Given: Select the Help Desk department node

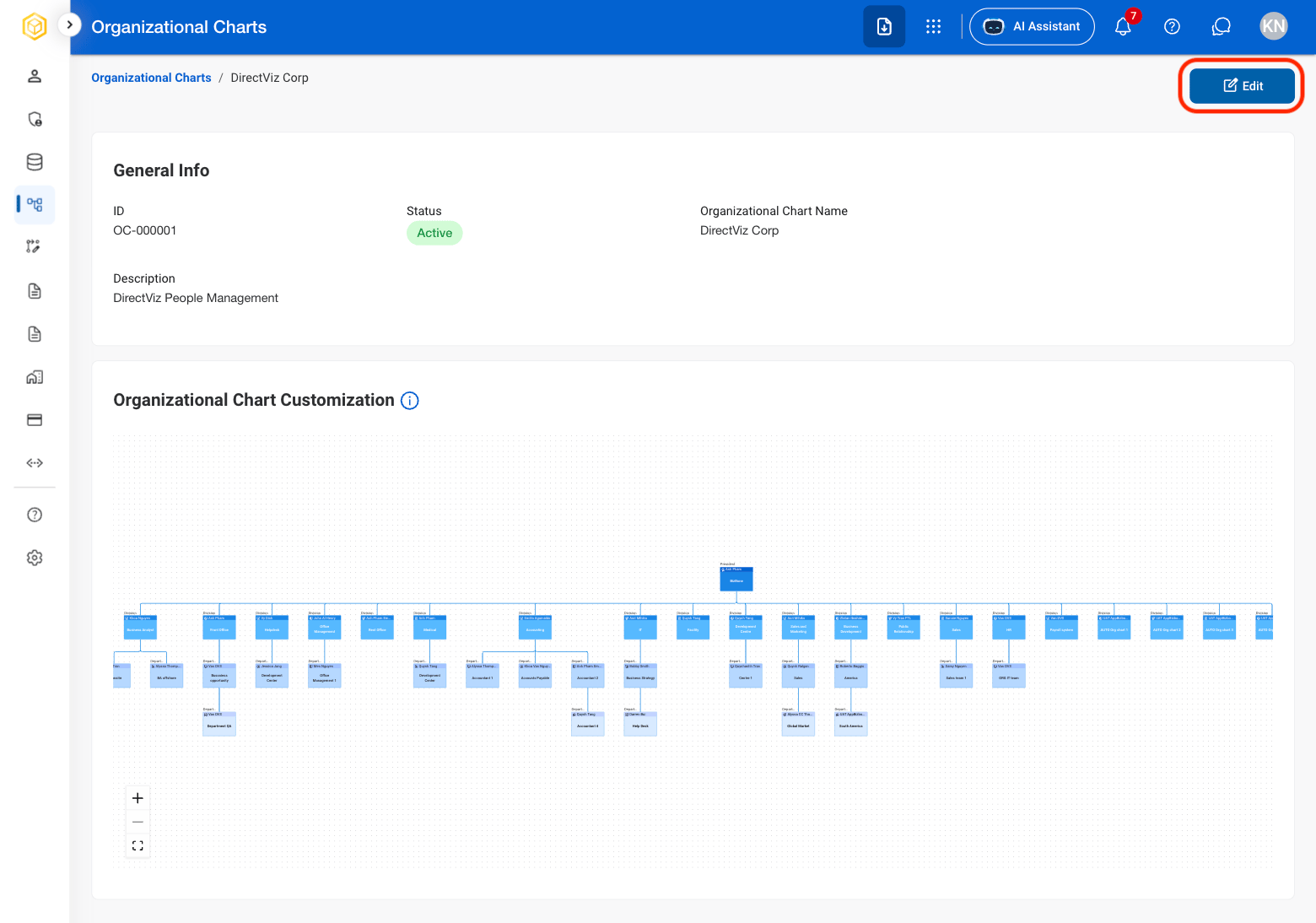Looking at the screenshot, I should tap(640, 723).
